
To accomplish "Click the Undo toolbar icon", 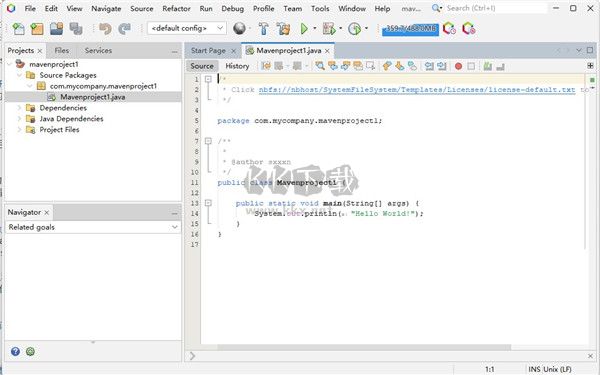I will pyautogui.click(x=105, y=29).
